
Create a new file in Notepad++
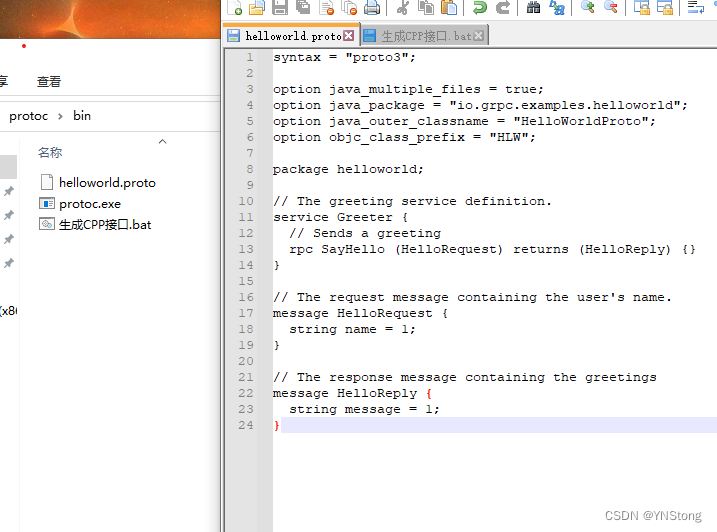pyautogui.click(x=235, y=7)
